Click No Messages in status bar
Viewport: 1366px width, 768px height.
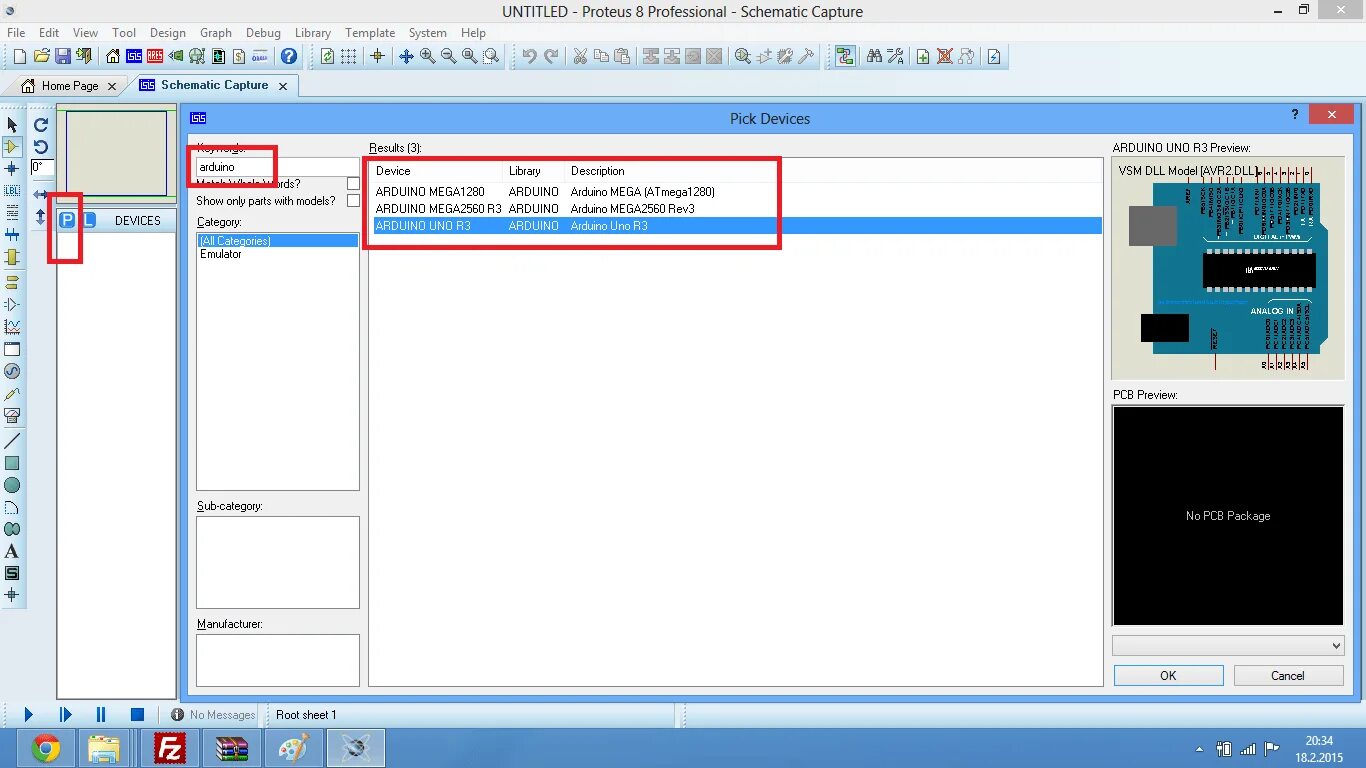click(x=213, y=715)
